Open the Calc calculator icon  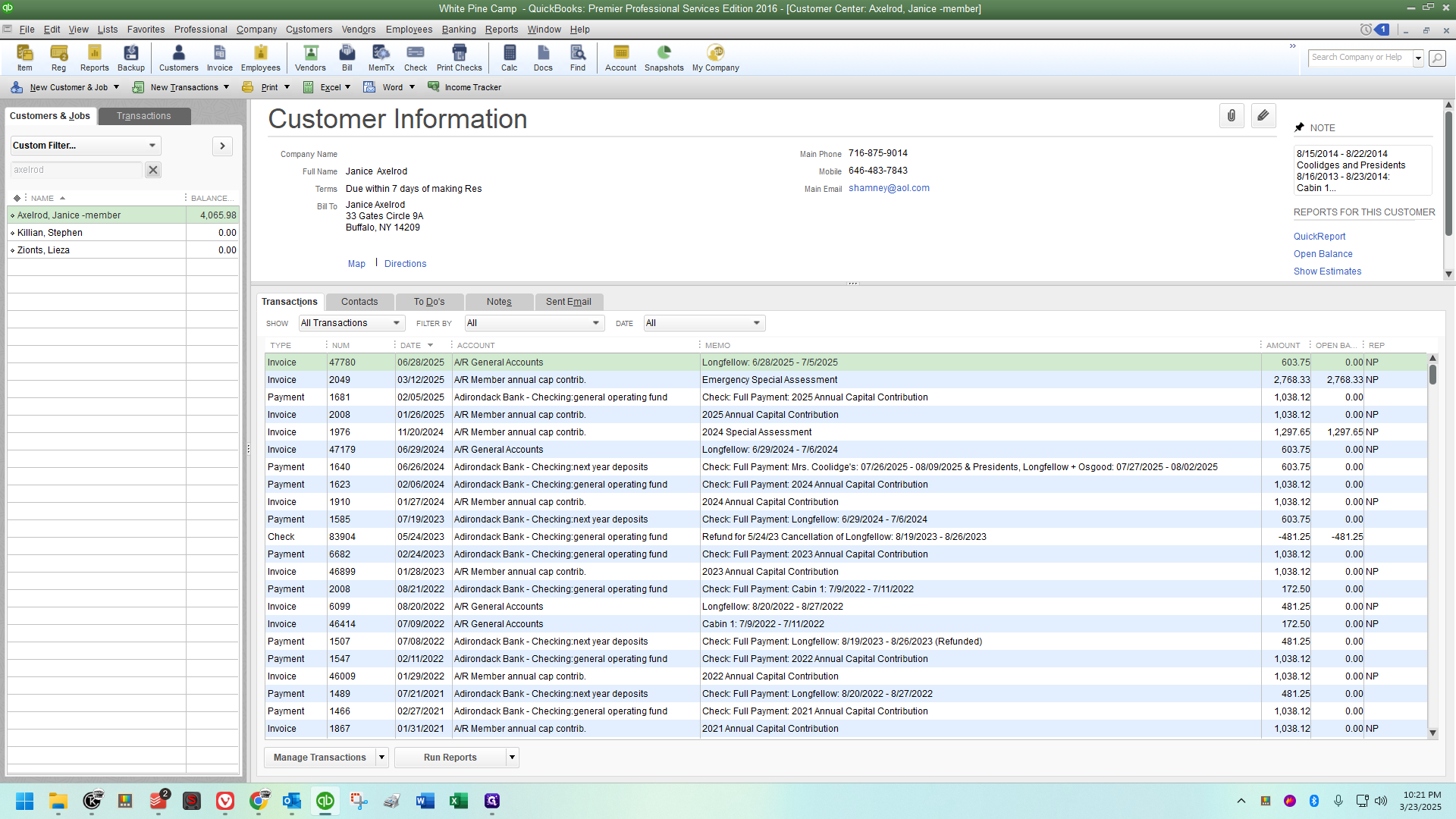coord(510,58)
